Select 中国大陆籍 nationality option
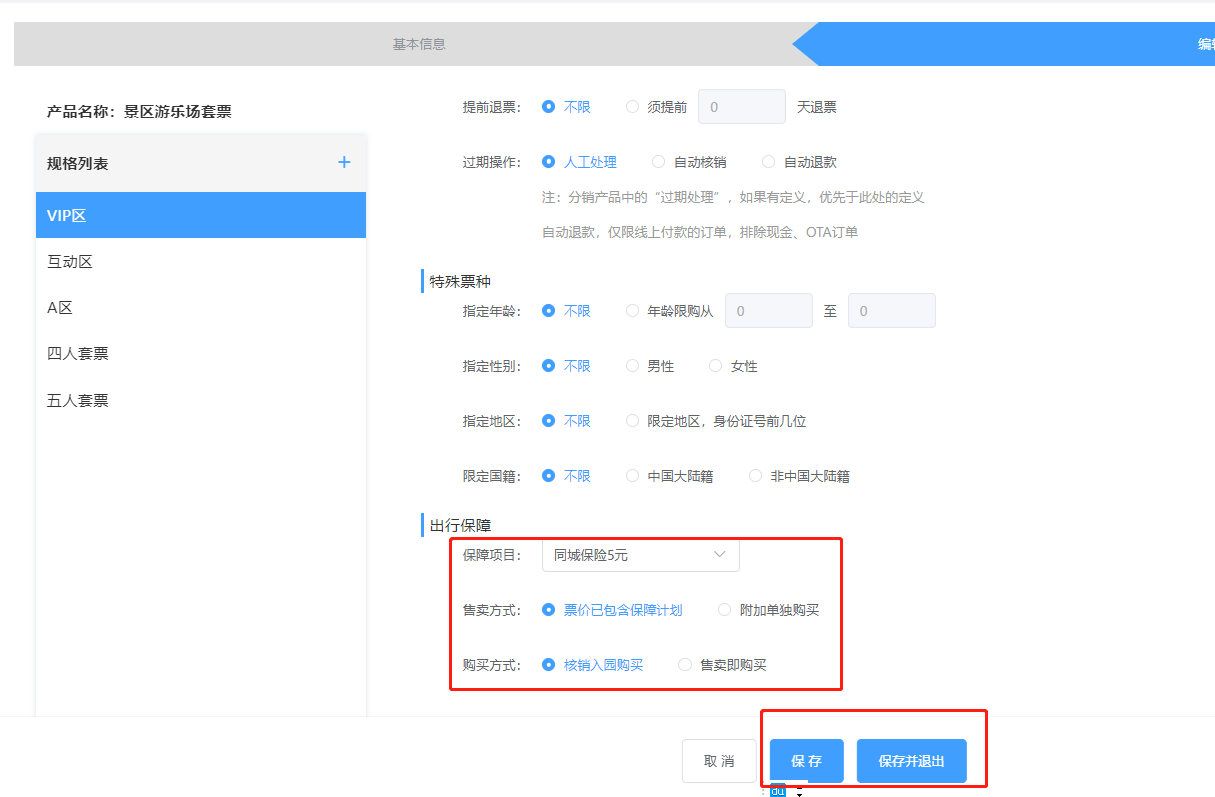The width and height of the screenshot is (1215, 797). tap(632, 476)
